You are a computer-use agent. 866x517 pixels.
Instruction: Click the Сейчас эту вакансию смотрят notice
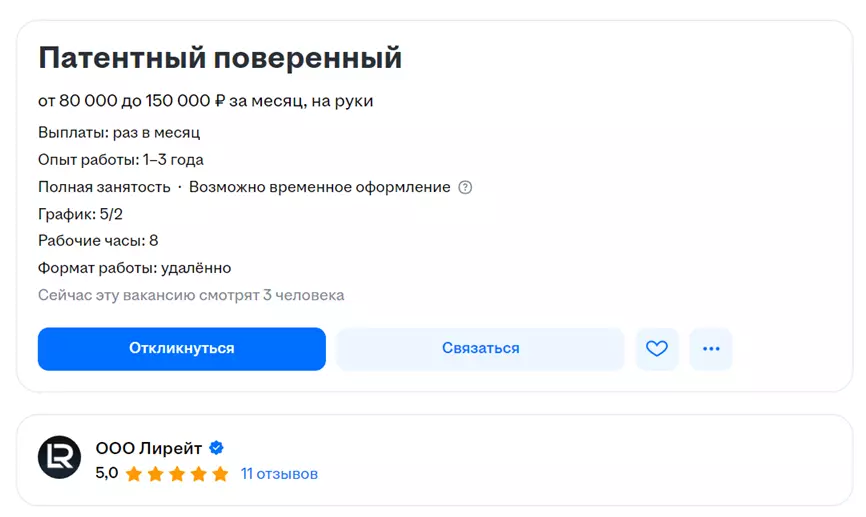tap(191, 295)
